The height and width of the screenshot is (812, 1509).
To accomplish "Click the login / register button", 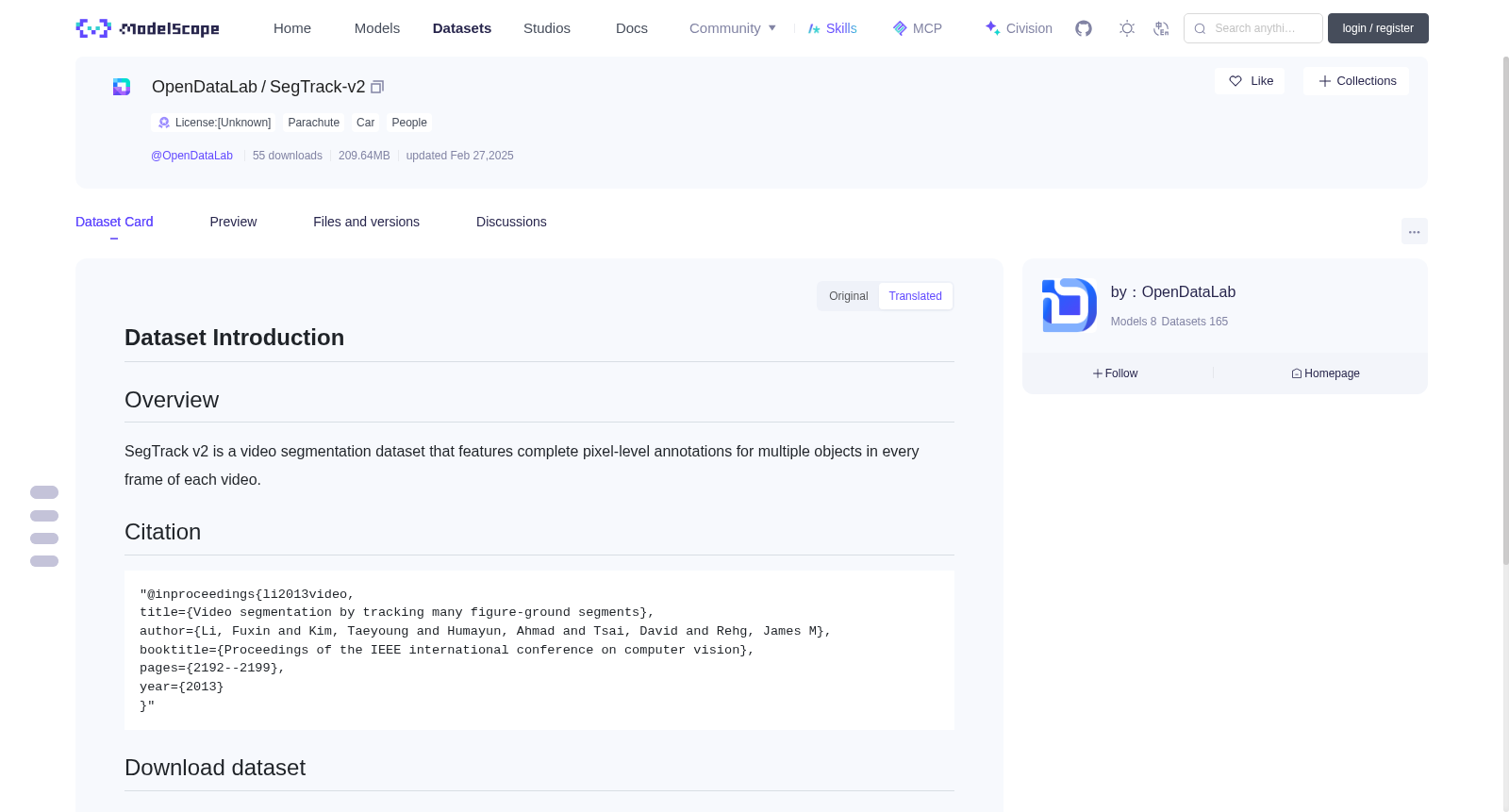I will (x=1378, y=28).
